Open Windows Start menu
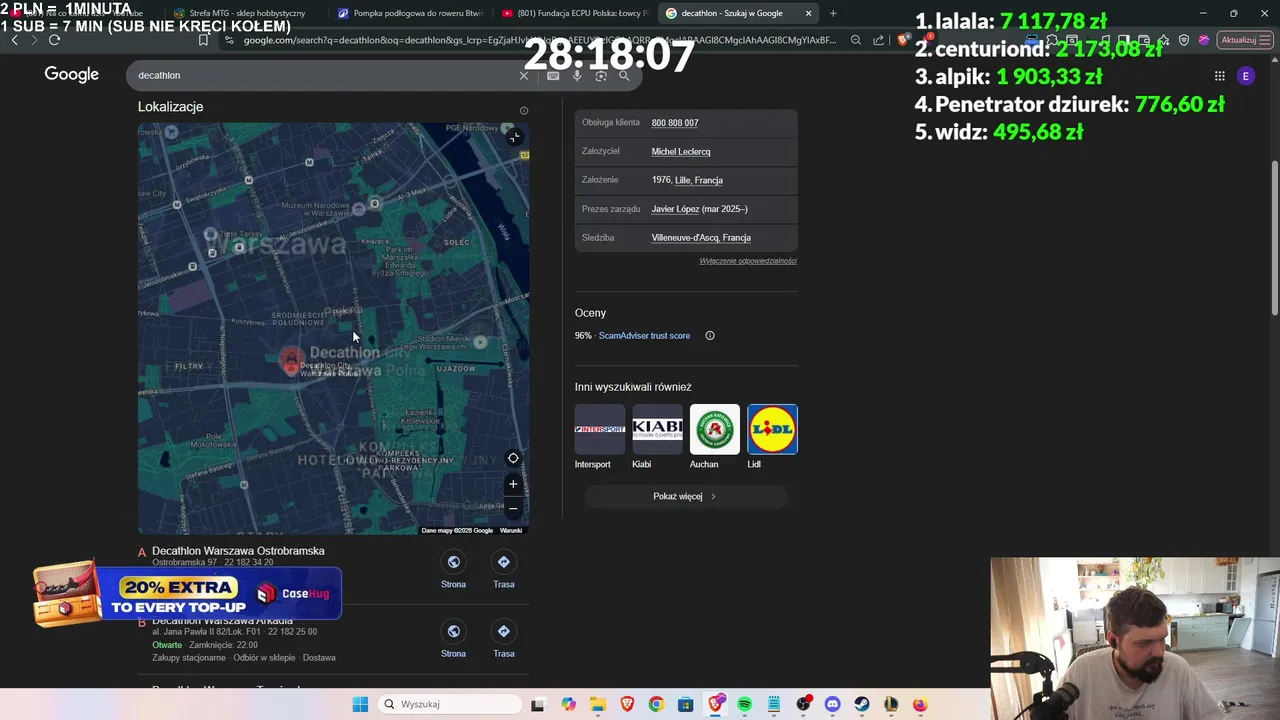Viewport: 1280px width, 720px height. tap(360, 704)
